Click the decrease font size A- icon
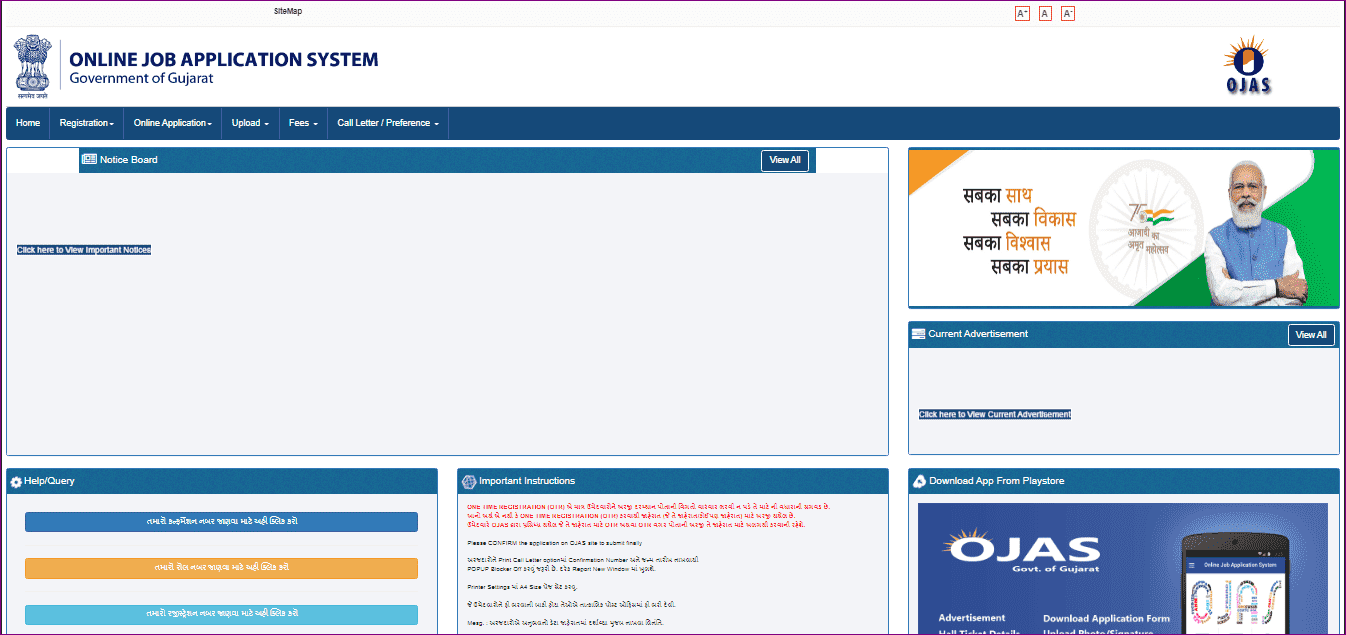The image size is (1346, 635). pyautogui.click(x=1068, y=13)
